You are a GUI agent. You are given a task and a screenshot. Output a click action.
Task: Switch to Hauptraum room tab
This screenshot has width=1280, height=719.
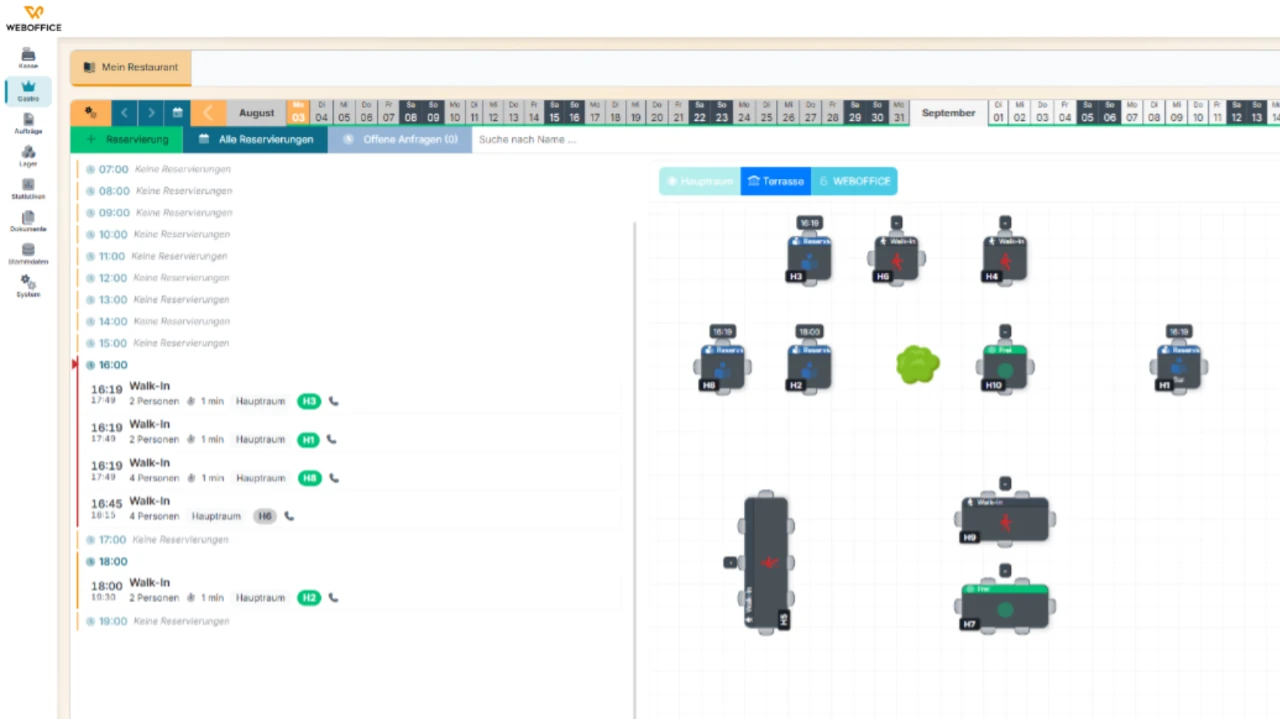click(700, 181)
